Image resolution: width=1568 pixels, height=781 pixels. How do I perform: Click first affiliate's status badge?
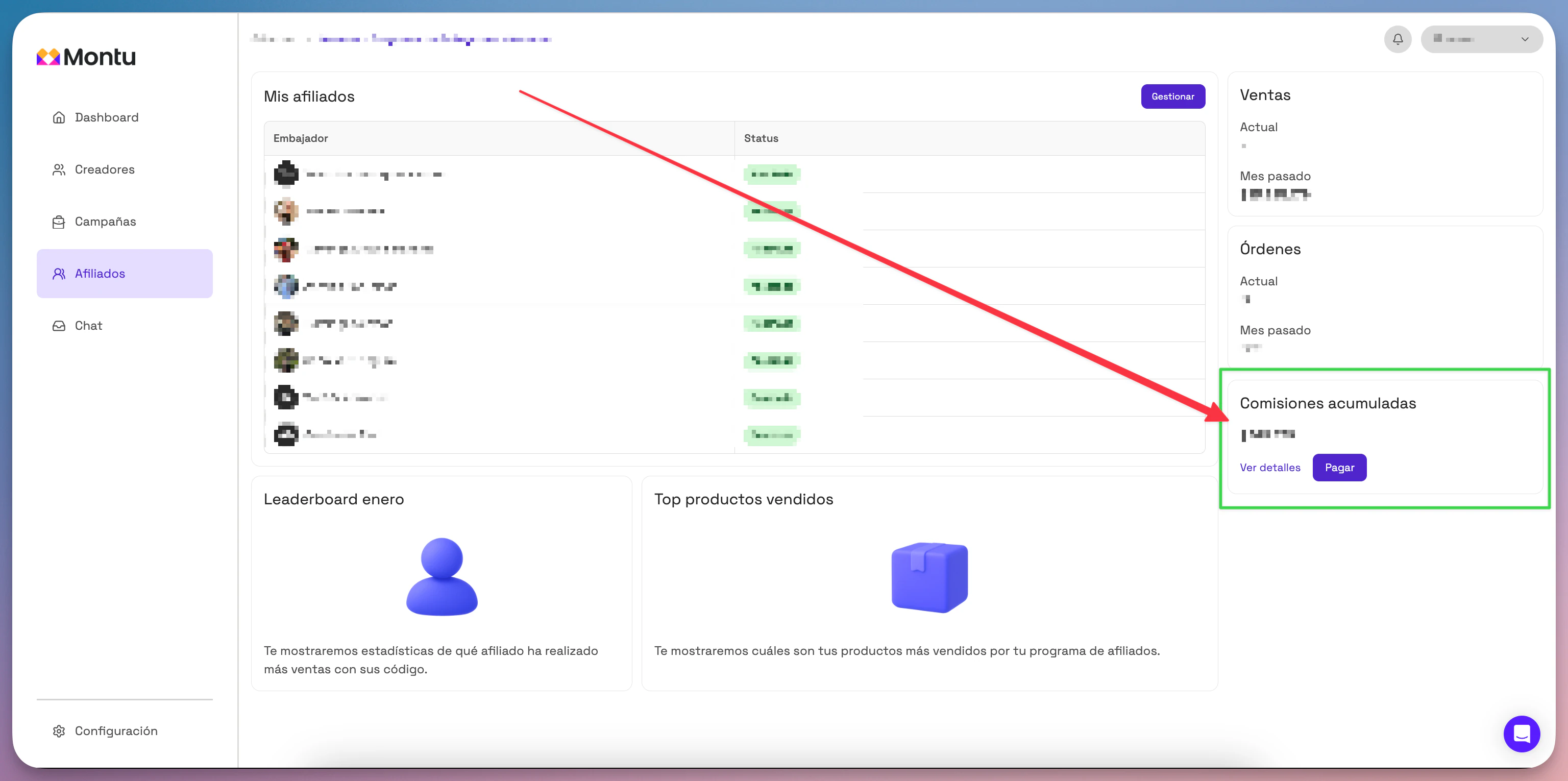point(771,175)
